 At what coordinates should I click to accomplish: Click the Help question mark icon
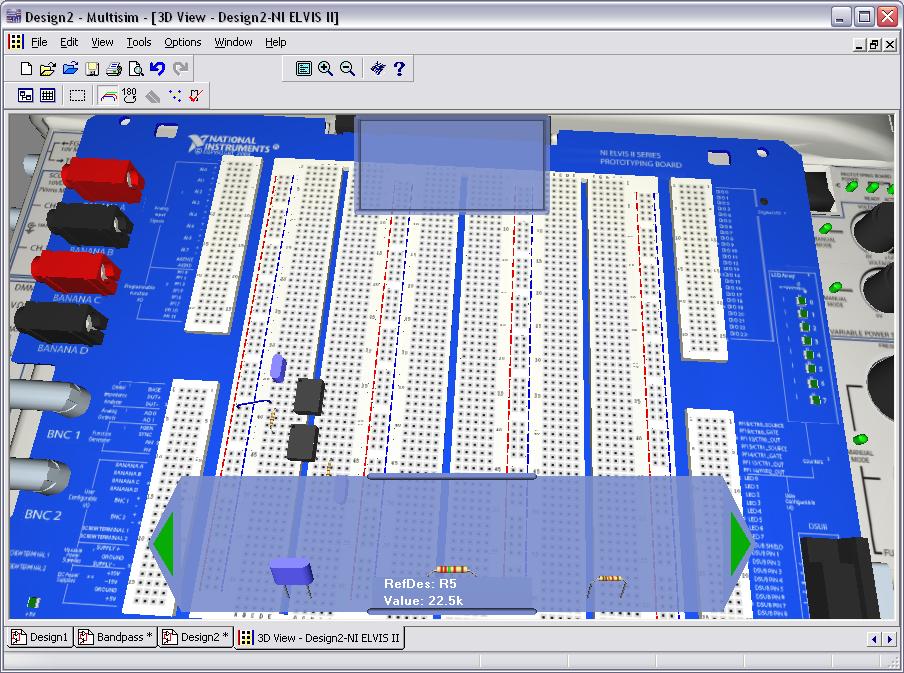point(400,69)
